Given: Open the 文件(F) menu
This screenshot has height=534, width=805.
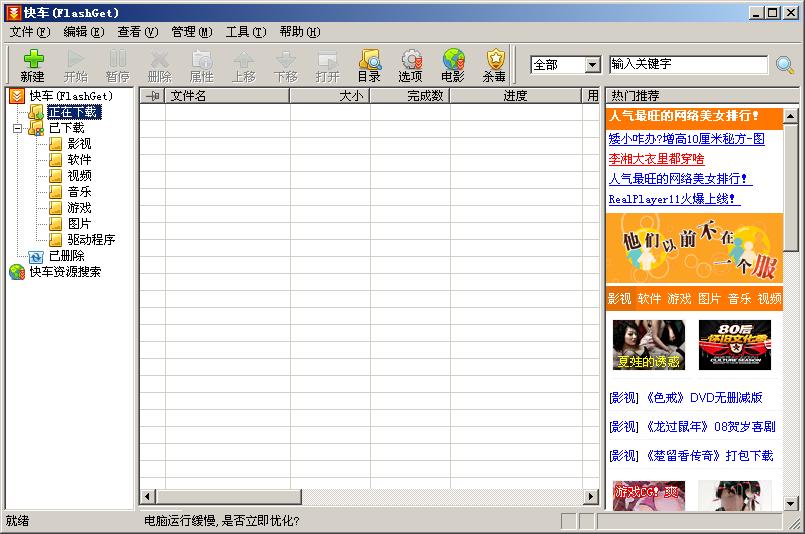Looking at the screenshot, I should 30,32.
